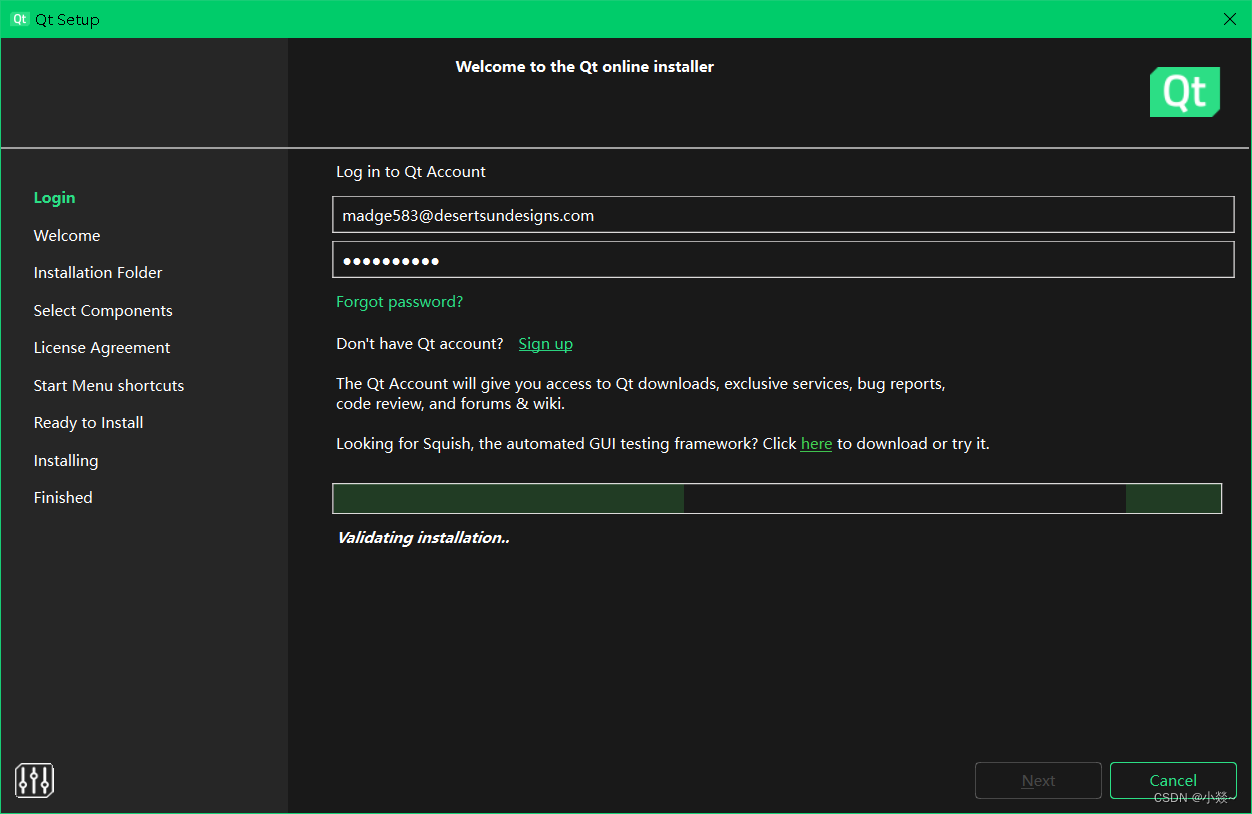Open the Ready to Install step
This screenshot has height=814, width=1252.
click(88, 422)
